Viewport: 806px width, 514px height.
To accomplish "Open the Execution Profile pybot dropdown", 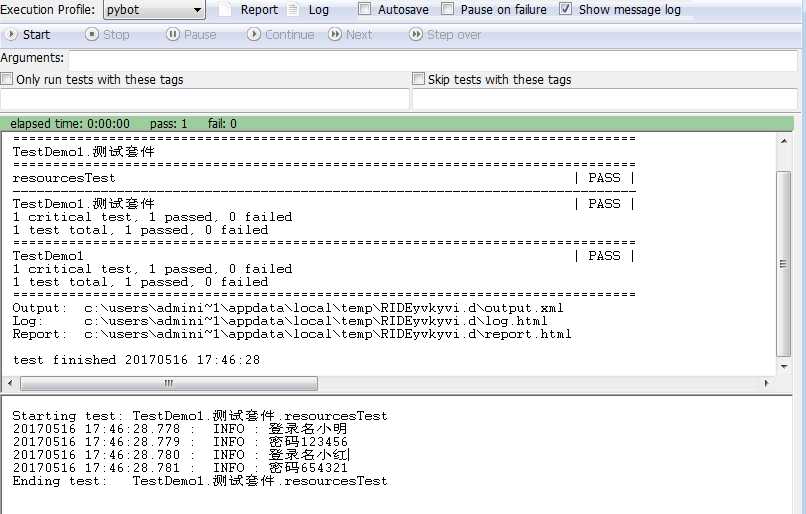I will tap(154, 10).
